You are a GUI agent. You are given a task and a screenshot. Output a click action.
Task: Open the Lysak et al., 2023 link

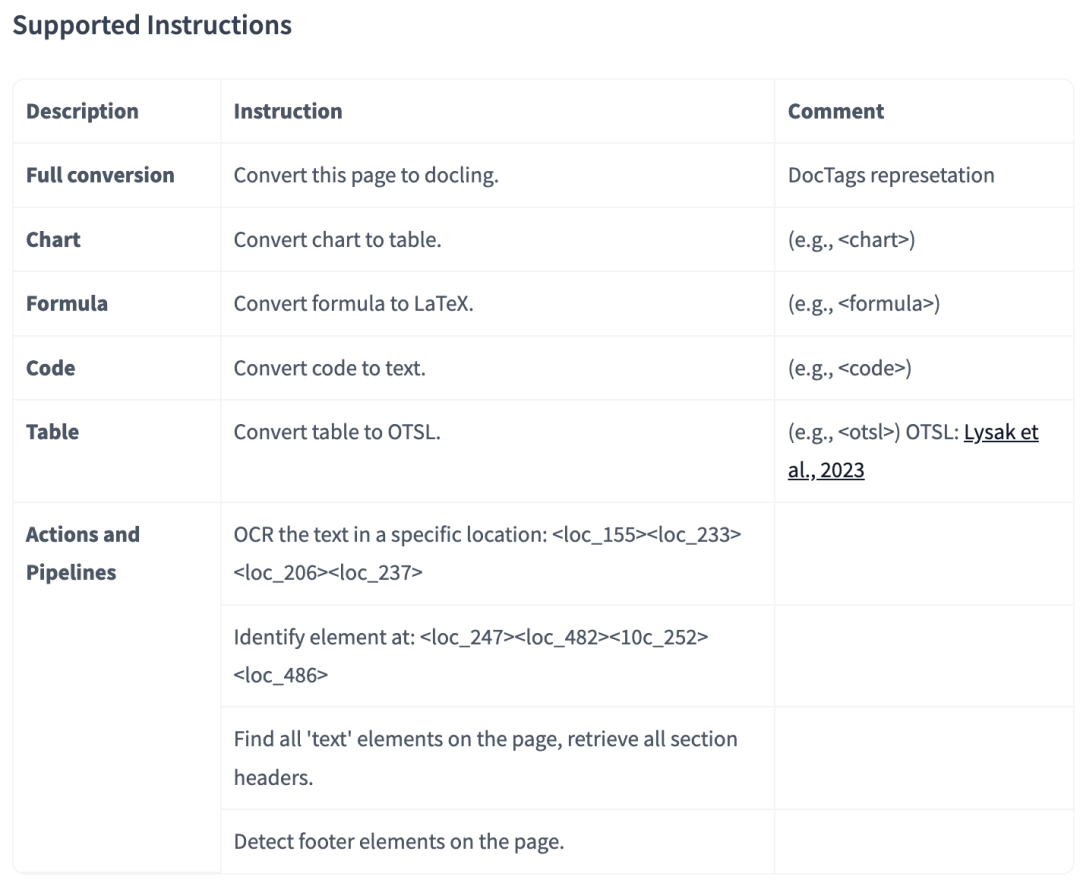[913, 450]
